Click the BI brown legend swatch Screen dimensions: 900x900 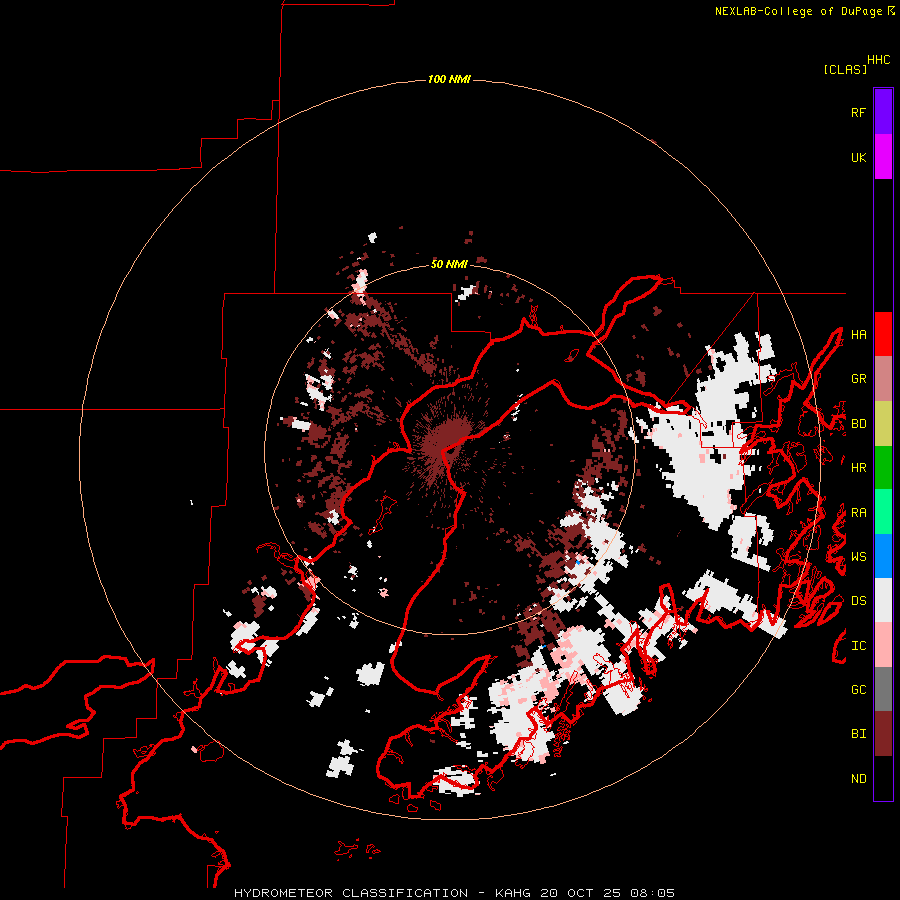pos(883,734)
